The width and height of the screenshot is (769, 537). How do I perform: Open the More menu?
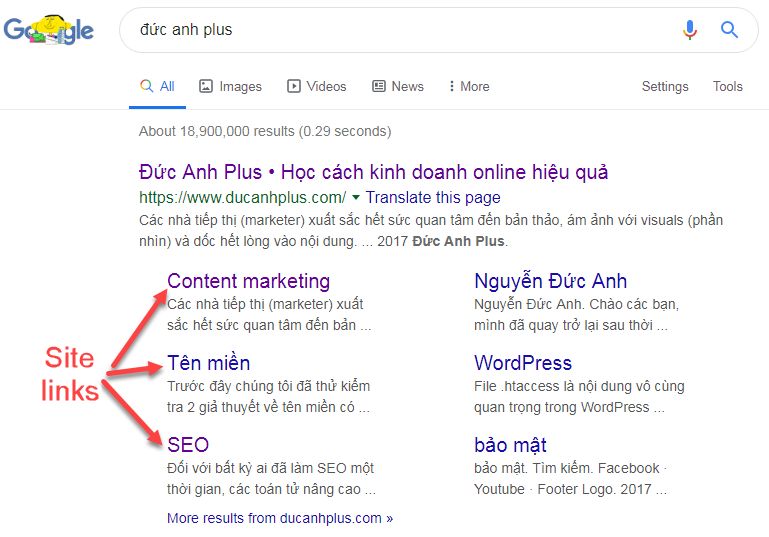pos(469,86)
